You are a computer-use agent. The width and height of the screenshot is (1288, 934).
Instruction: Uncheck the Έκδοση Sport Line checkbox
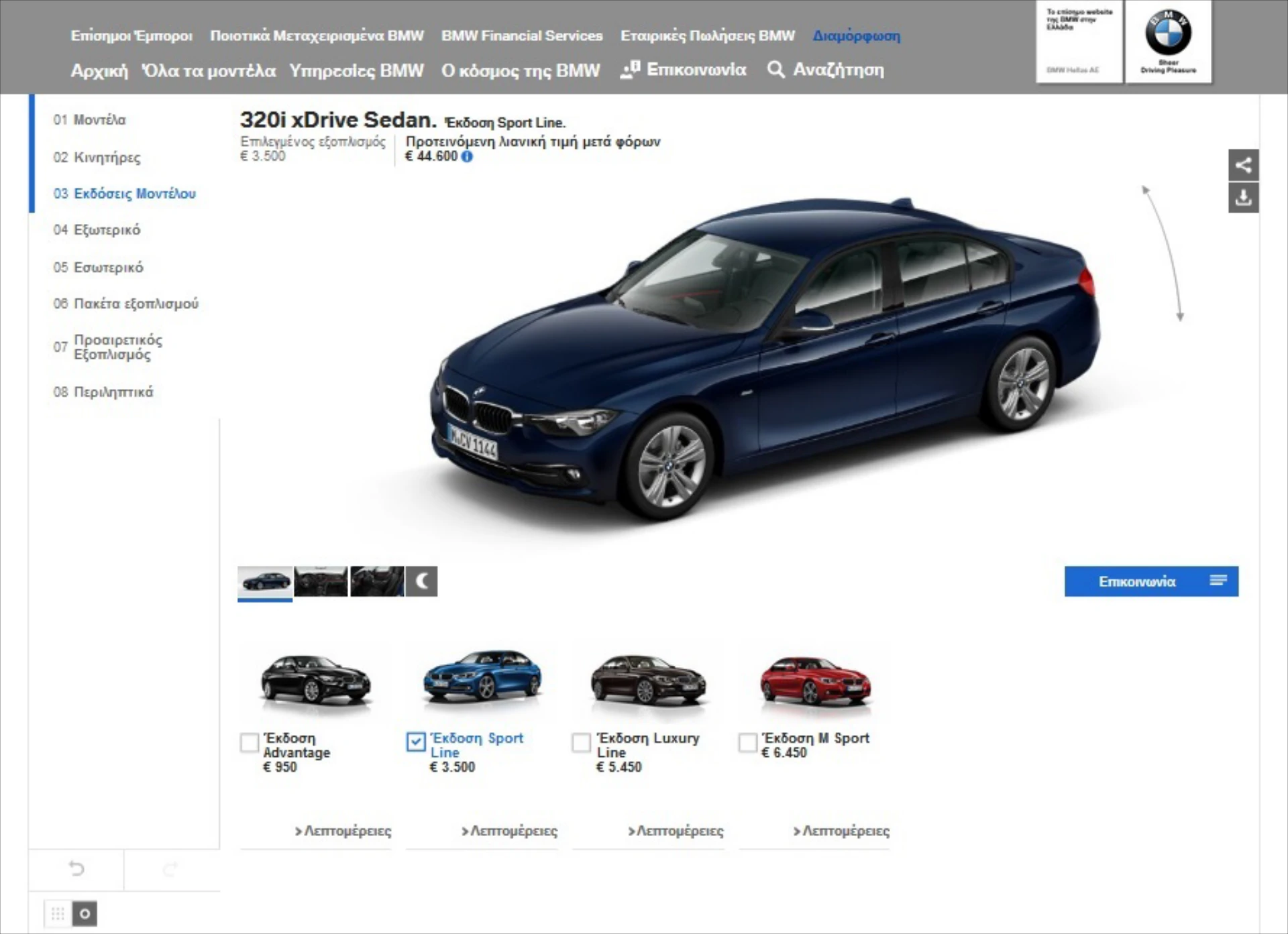pyautogui.click(x=416, y=742)
